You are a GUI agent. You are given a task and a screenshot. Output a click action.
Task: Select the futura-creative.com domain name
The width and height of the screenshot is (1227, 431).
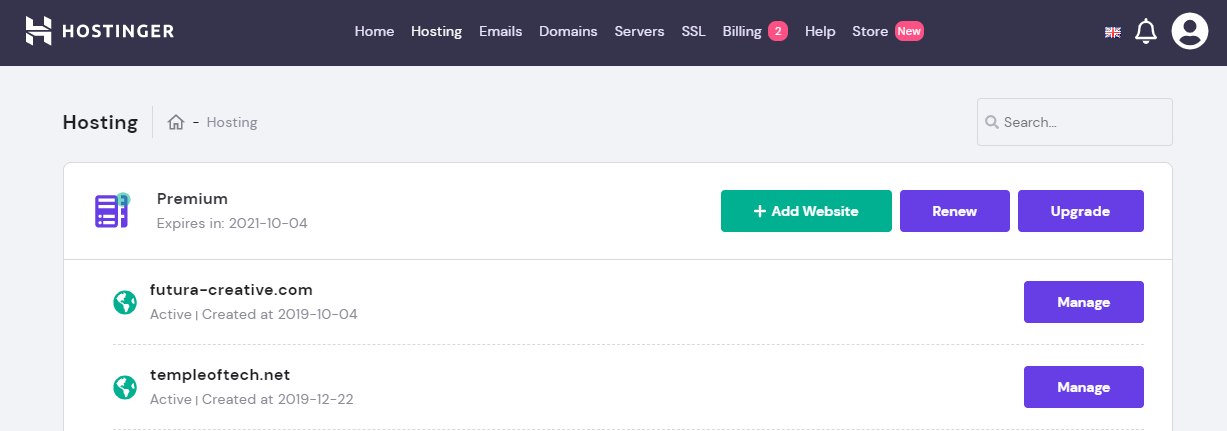tap(231, 290)
